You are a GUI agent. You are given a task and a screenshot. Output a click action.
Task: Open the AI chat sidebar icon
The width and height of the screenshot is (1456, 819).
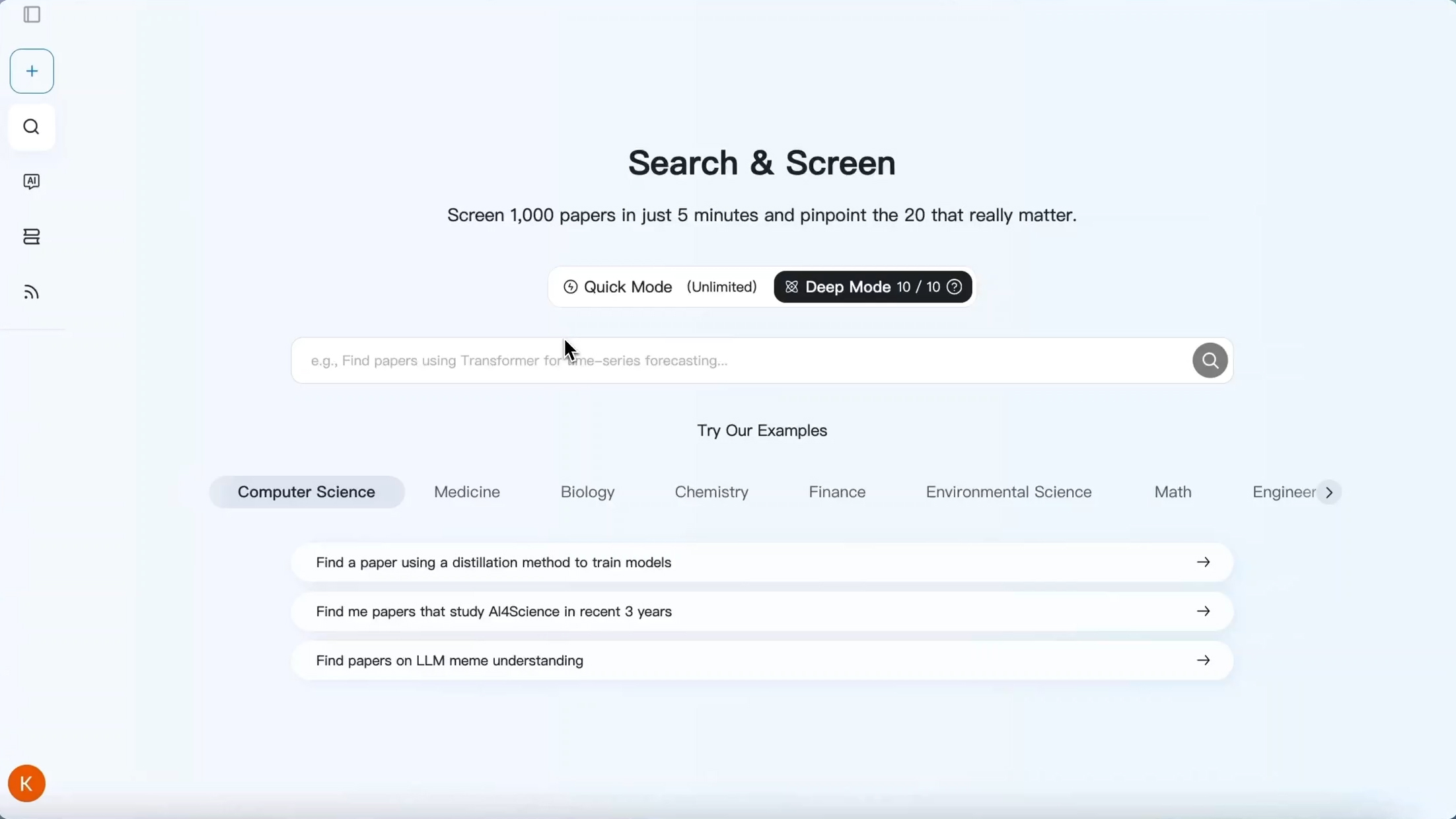tap(32, 182)
